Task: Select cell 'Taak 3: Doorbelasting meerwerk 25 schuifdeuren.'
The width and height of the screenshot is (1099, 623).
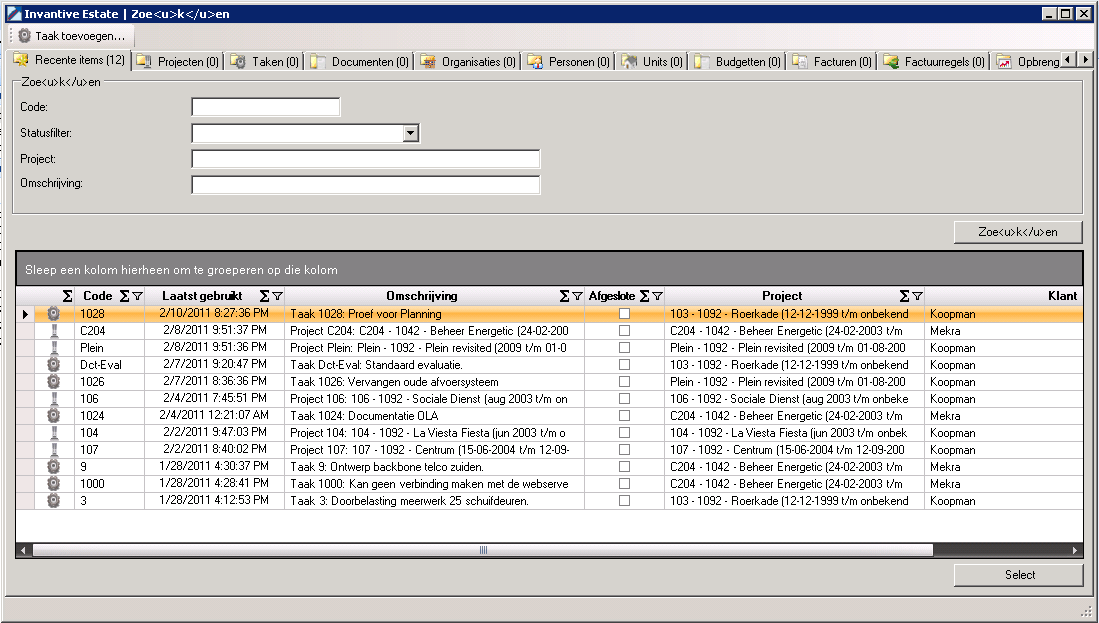Action: click(x=435, y=500)
